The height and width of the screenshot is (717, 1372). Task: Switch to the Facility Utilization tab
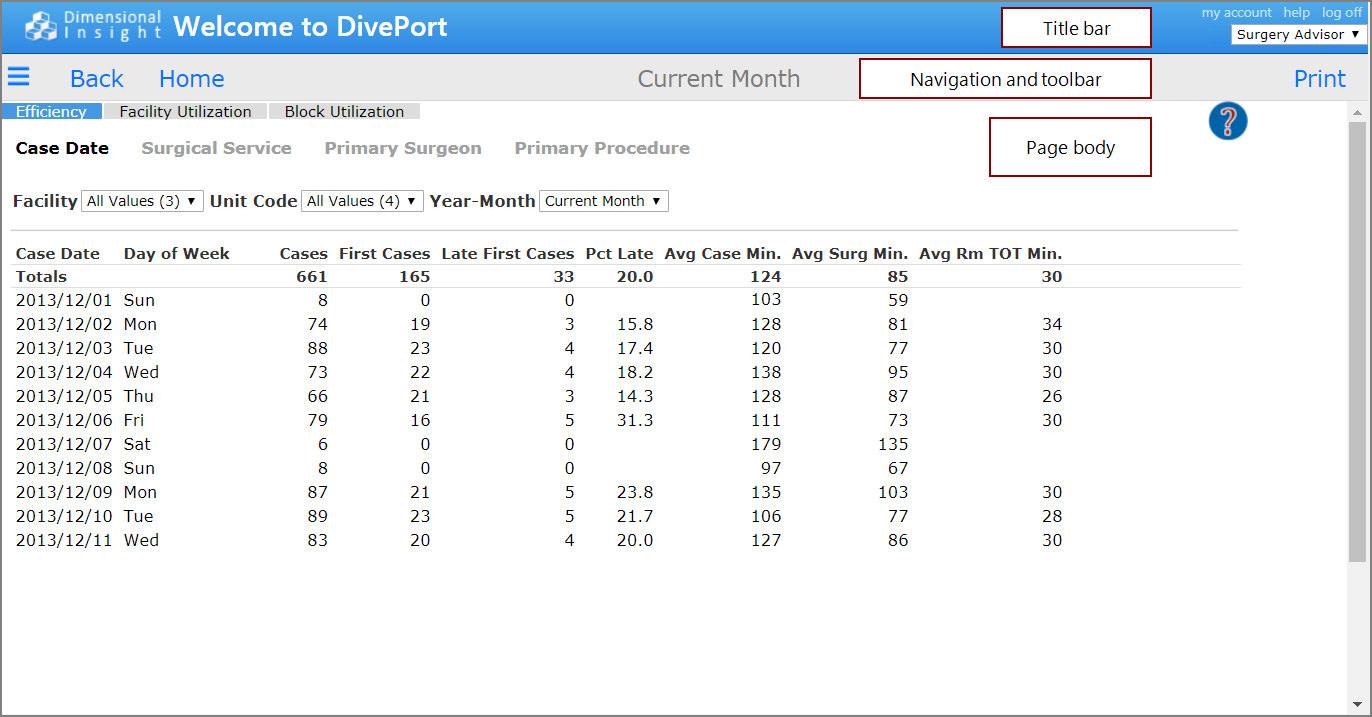tap(185, 111)
